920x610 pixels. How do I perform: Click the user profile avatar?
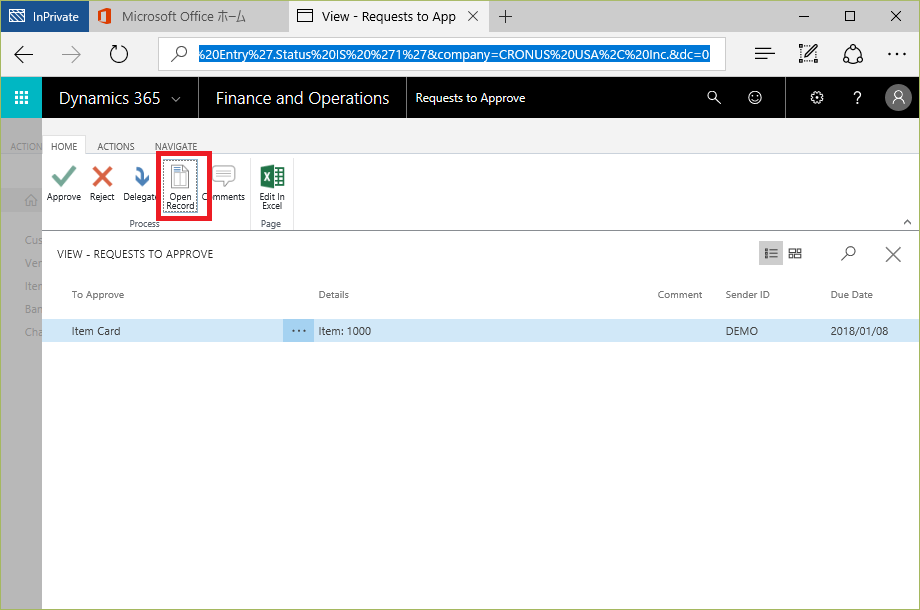pos(898,97)
